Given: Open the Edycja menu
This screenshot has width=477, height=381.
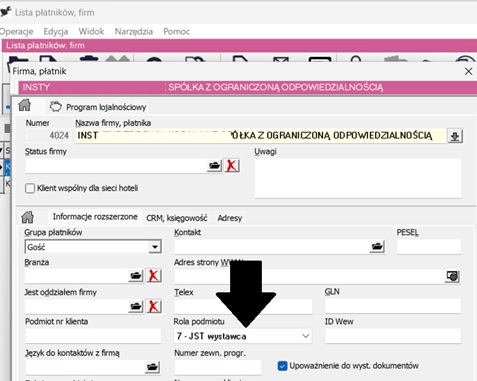Looking at the screenshot, I should point(56,32).
